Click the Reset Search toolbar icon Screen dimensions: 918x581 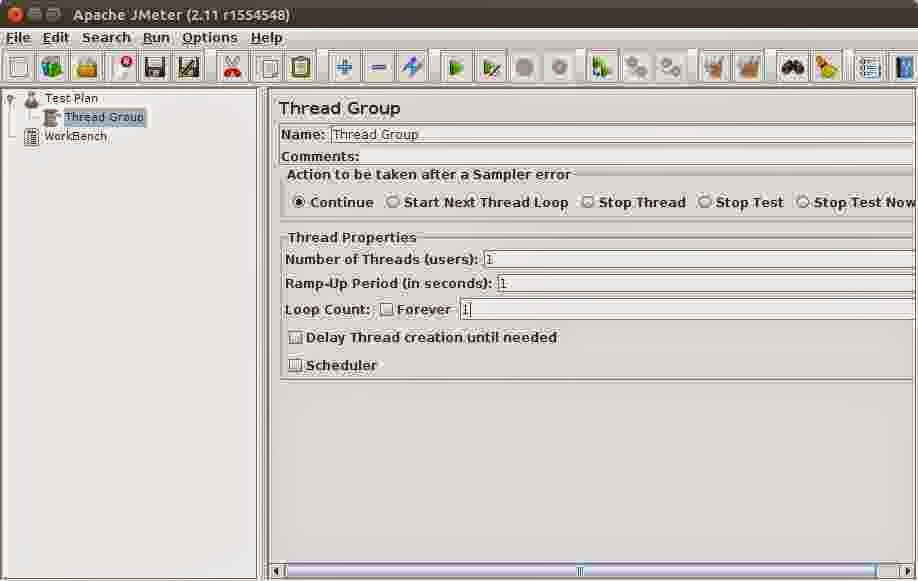[x=827, y=68]
